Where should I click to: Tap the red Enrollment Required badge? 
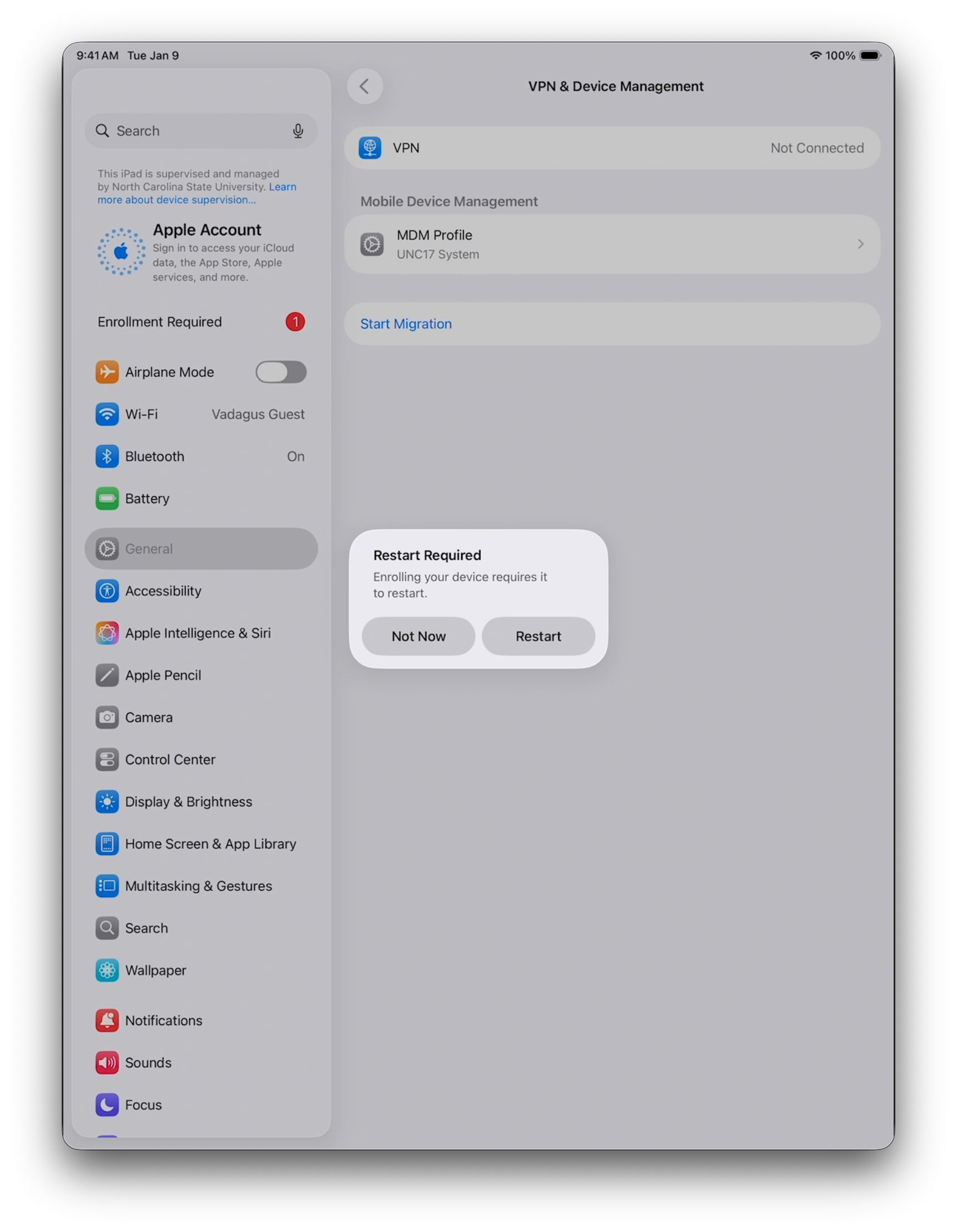tap(295, 322)
